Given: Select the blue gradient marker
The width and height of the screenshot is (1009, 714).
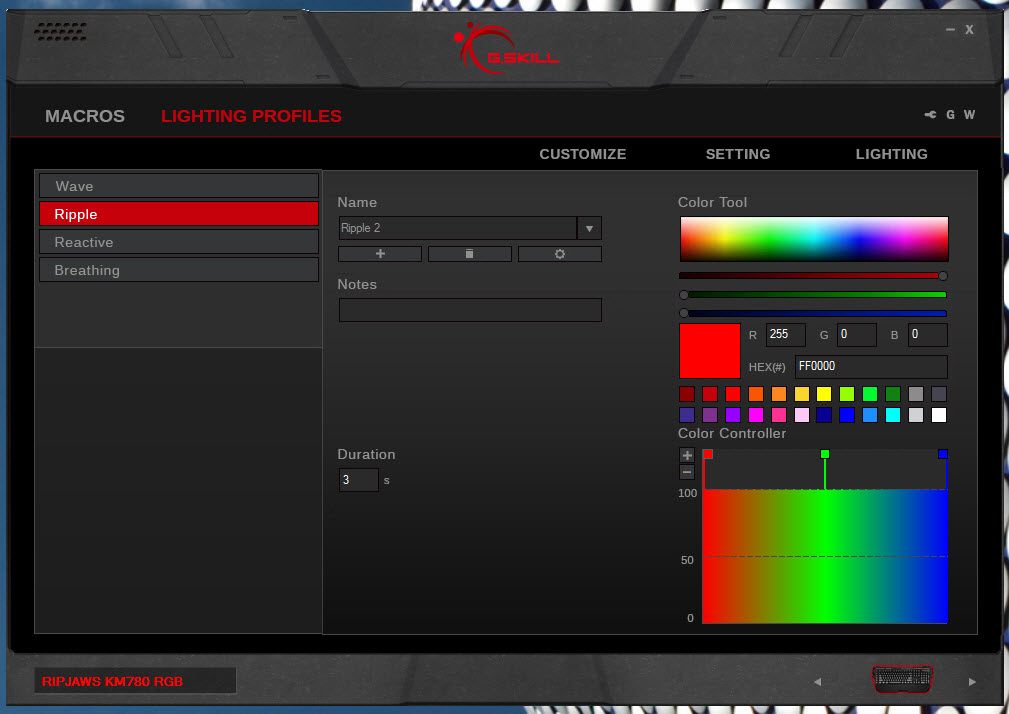Looking at the screenshot, I should (x=943, y=454).
